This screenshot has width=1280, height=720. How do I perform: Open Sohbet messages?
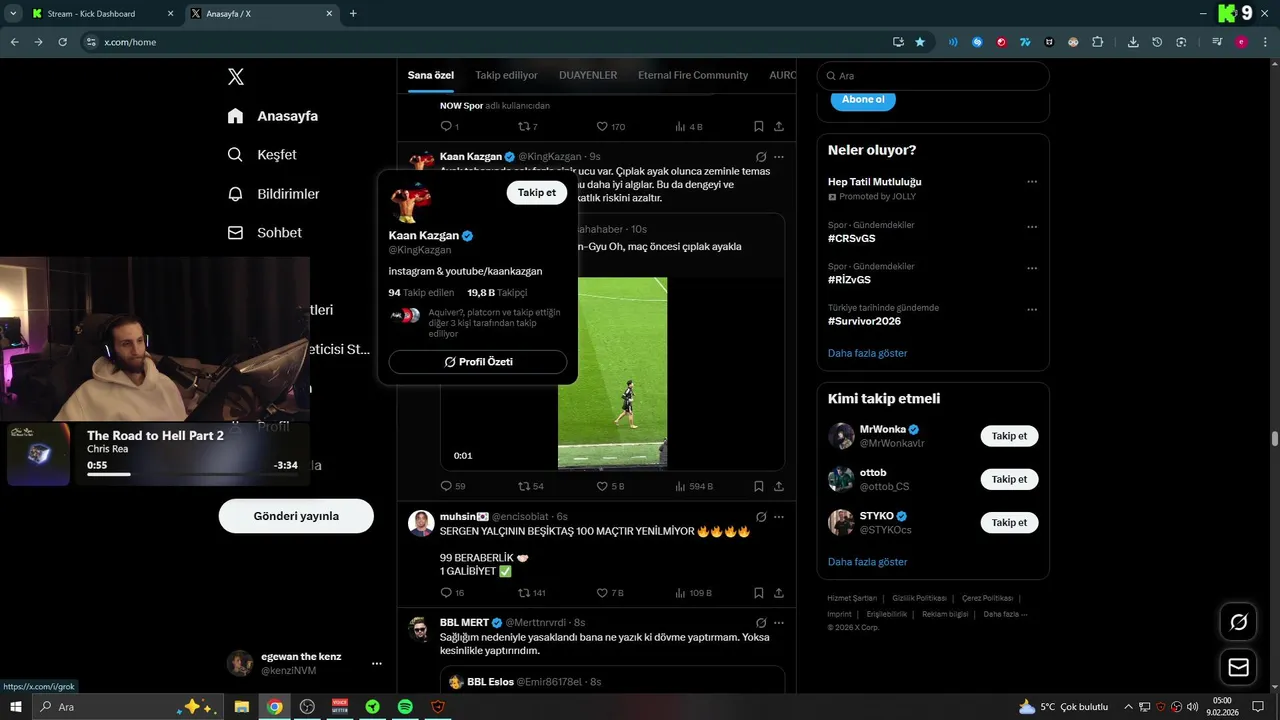pyautogui.click(x=265, y=233)
